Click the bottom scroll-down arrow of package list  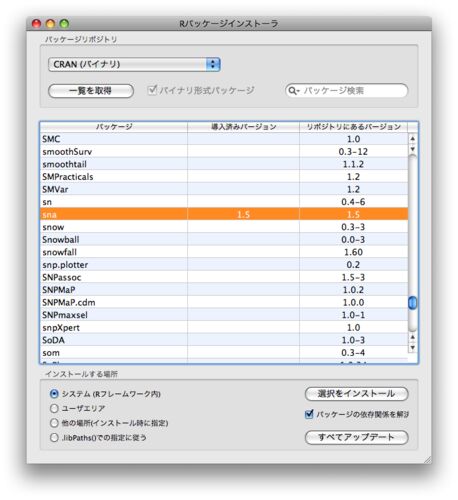(x=413, y=347)
